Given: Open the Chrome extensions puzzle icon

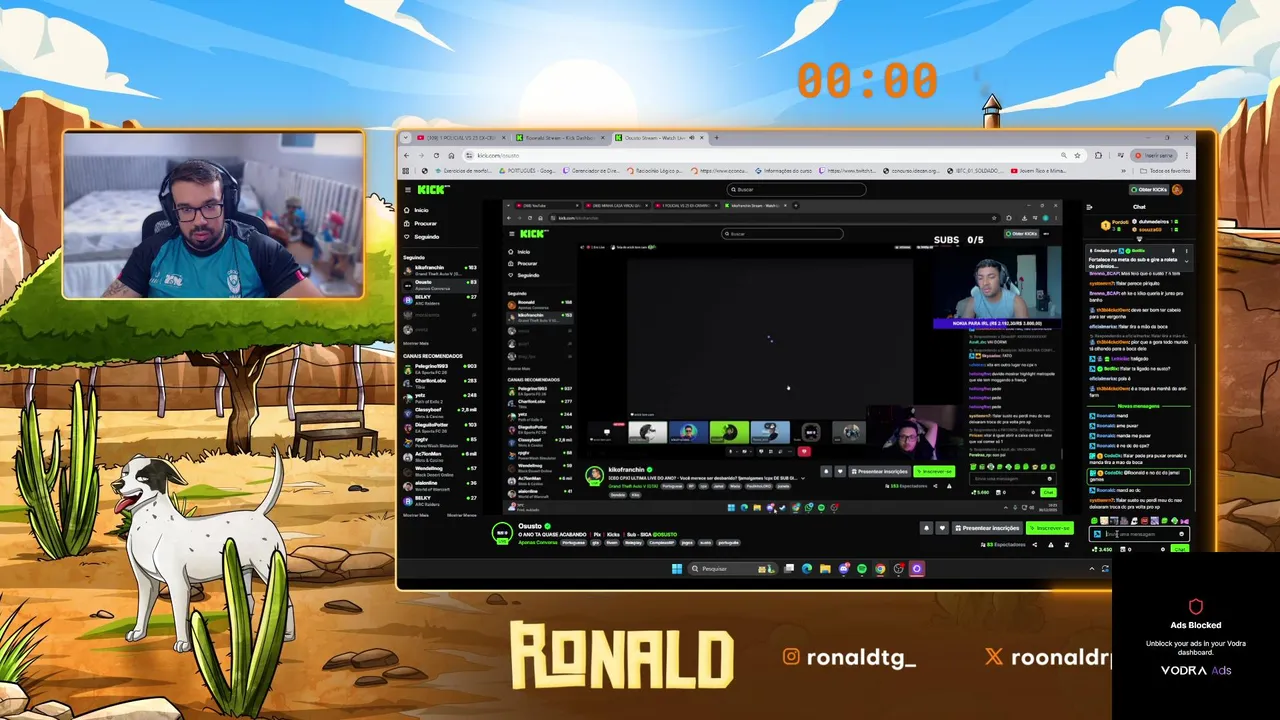Looking at the screenshot, I should (1098, 156).
